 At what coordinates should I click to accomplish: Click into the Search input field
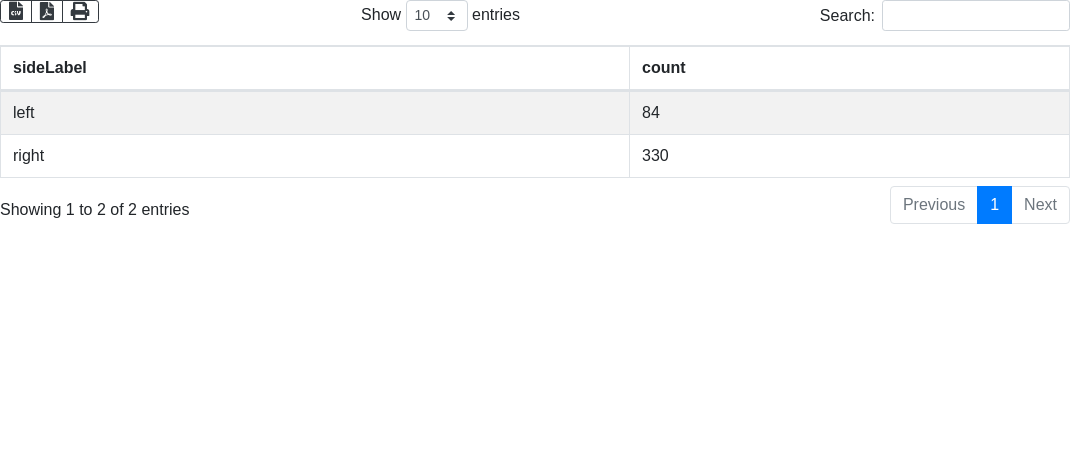coord(975,15)
